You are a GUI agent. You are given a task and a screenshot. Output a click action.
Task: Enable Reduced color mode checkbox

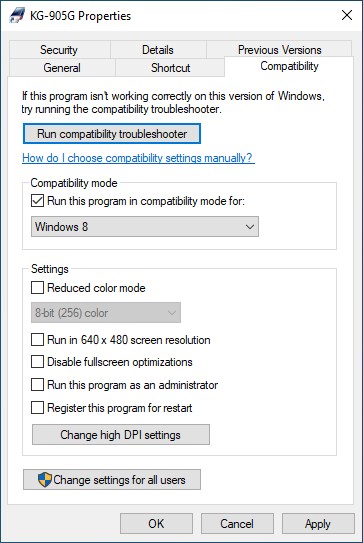[x=37, y=287]
